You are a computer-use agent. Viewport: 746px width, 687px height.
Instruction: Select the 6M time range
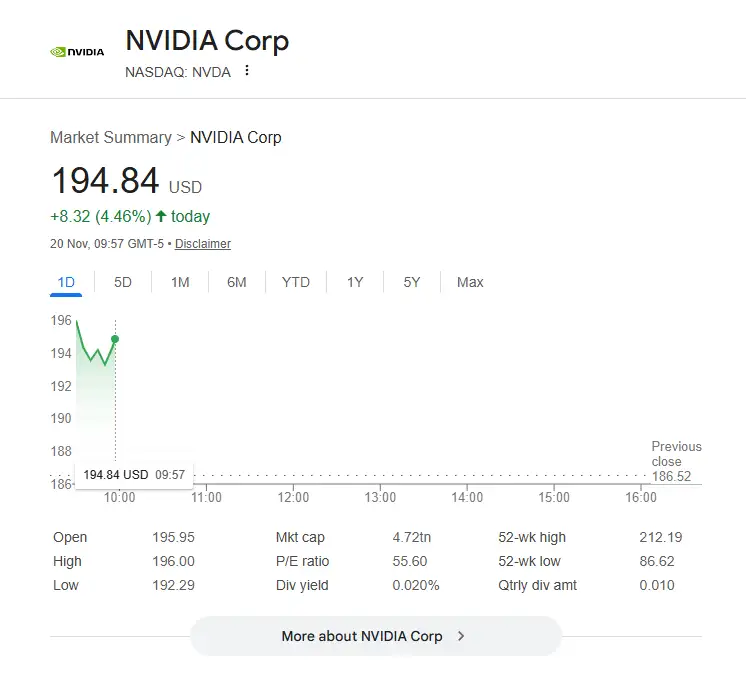click(x=236, y=282)
